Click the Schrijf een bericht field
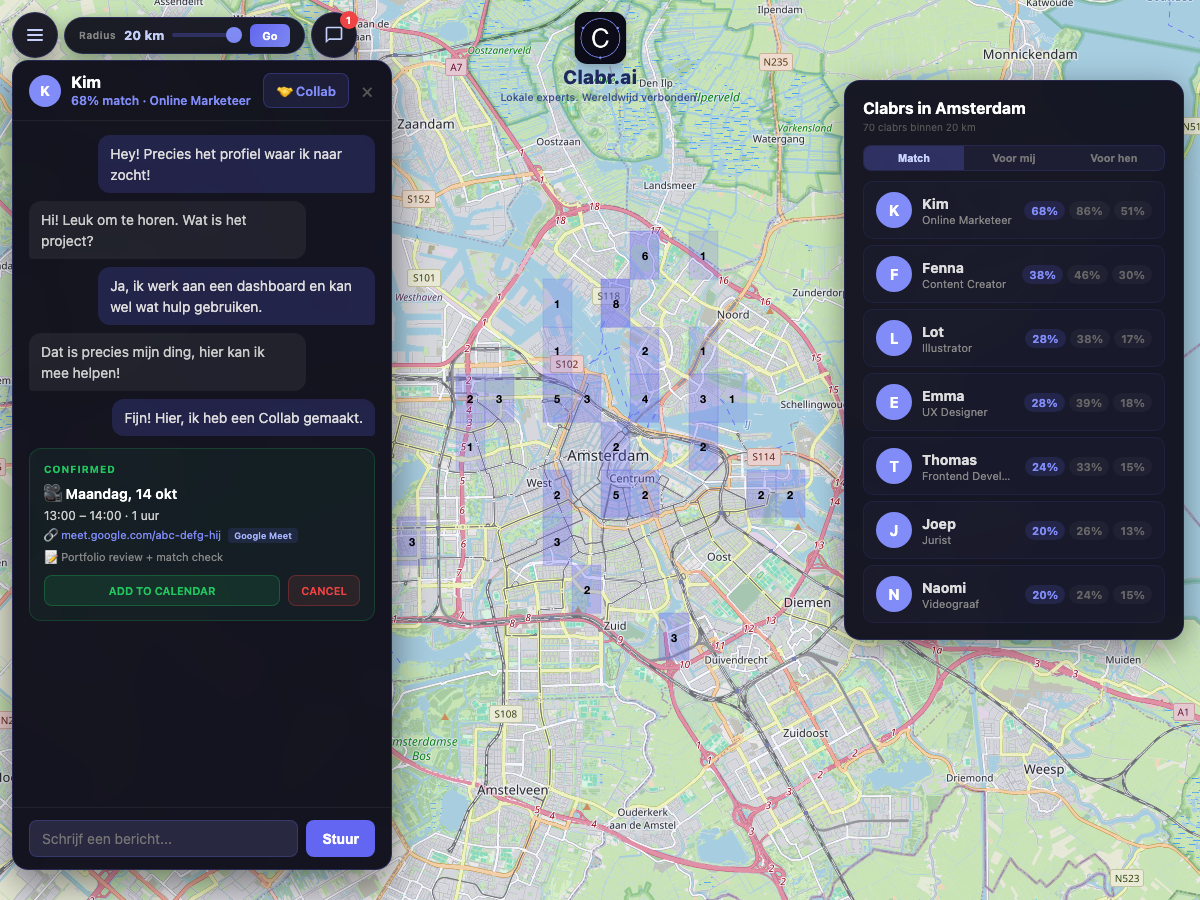The image size is (1200, 900). (163, 838)
